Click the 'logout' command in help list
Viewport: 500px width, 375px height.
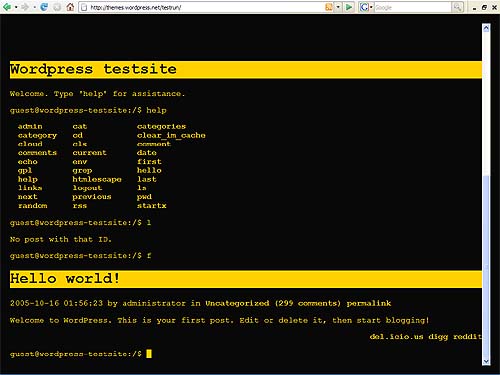click(87, 188)
